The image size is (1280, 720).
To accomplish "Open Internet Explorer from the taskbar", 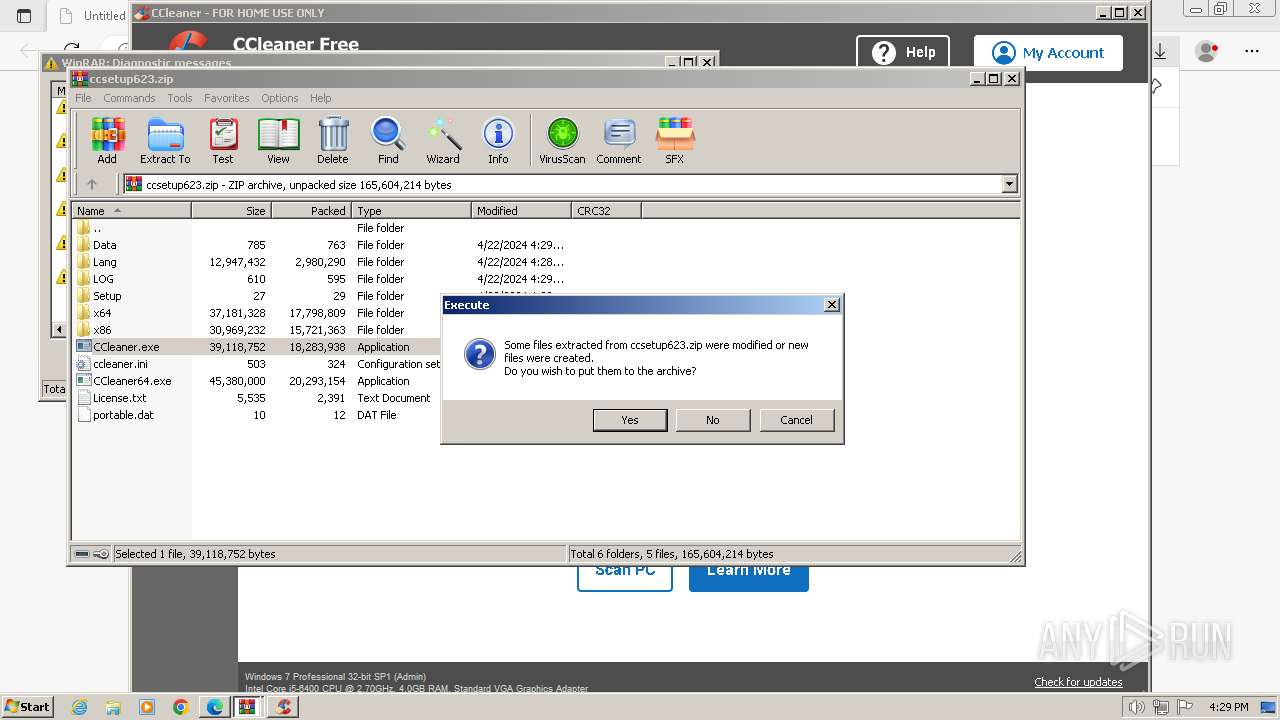I will click(79, 707).
